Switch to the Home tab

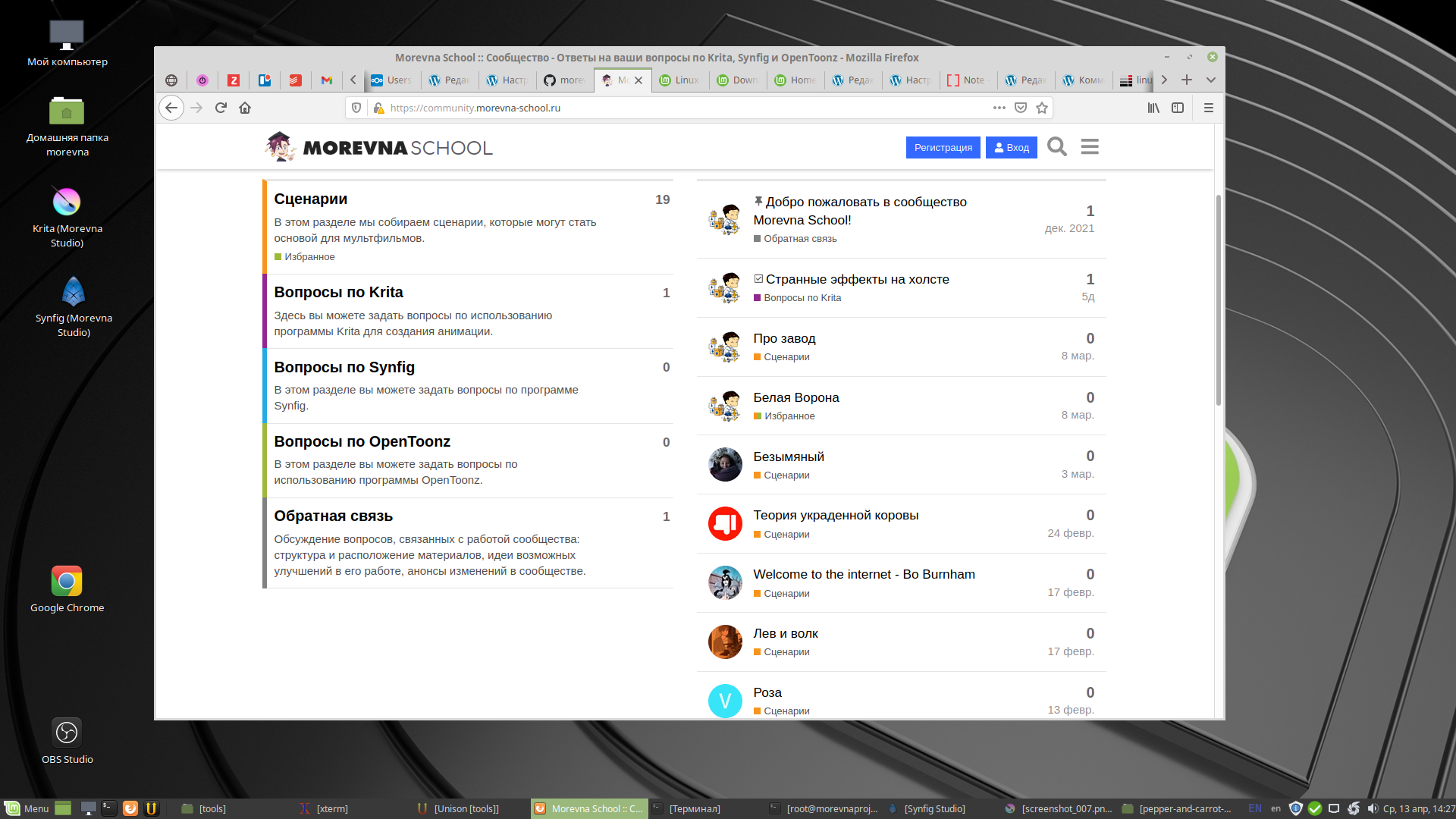click(795, 80)
